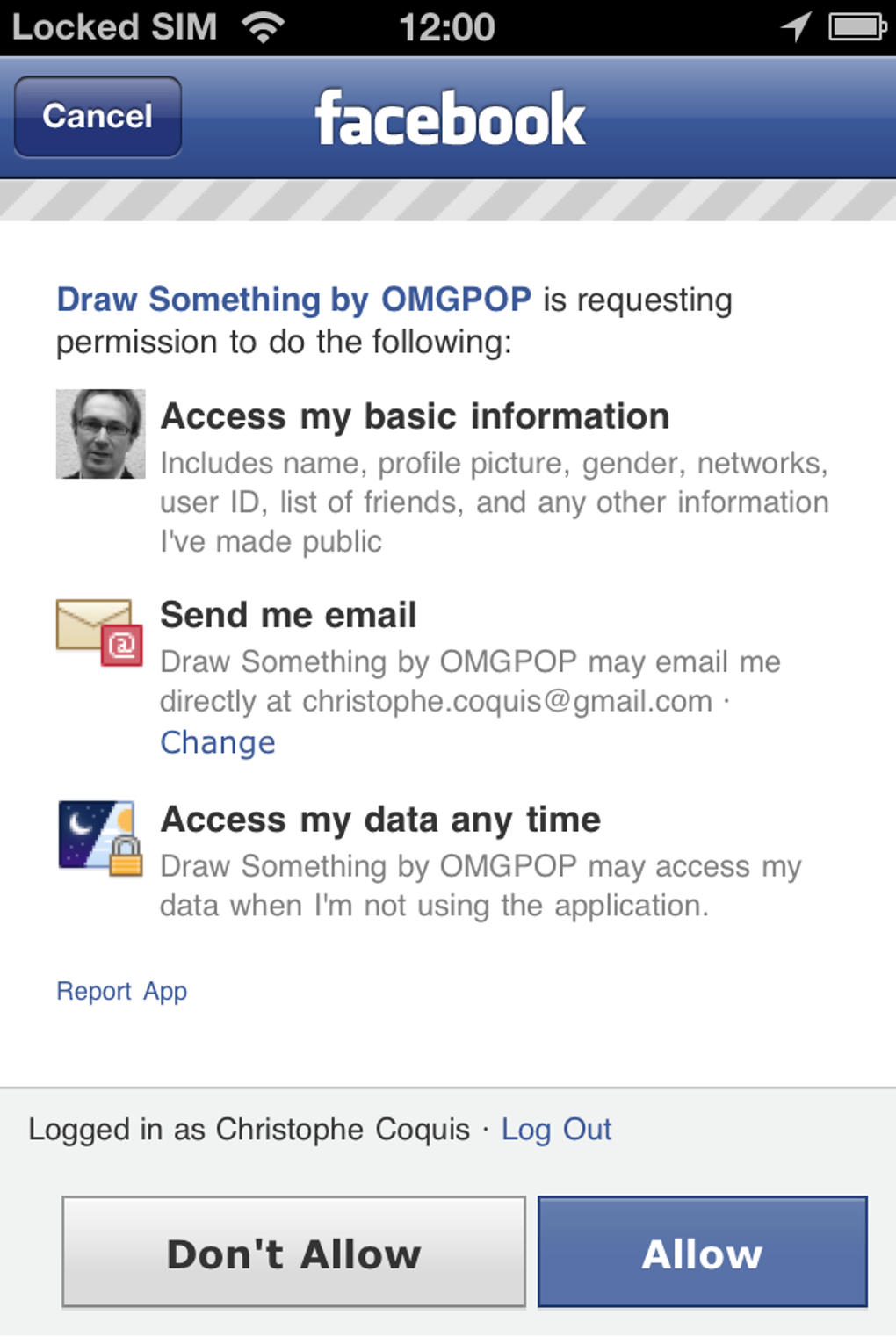
Task: Open the Report App link
Action: (121, 991)
